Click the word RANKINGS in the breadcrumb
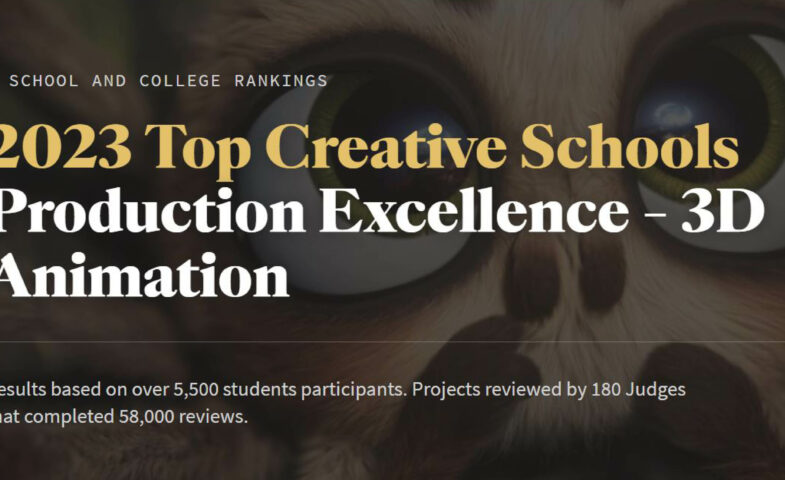Viewport: 785px width, 480px height. click(x=281, y=81)
